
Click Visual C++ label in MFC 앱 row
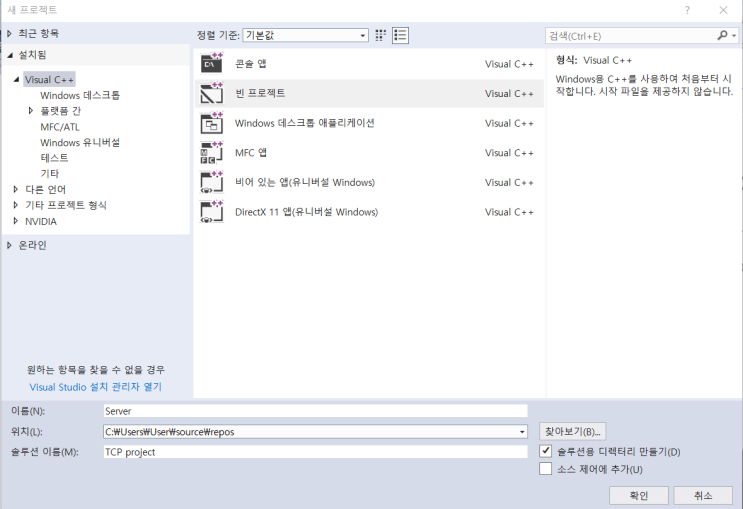tap(509, 153)
